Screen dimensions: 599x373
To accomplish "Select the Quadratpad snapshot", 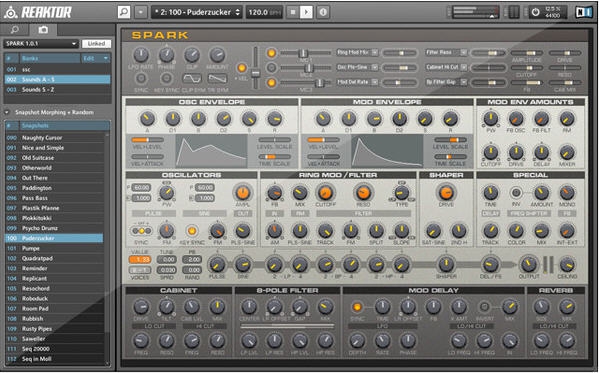I will [54, 258].
